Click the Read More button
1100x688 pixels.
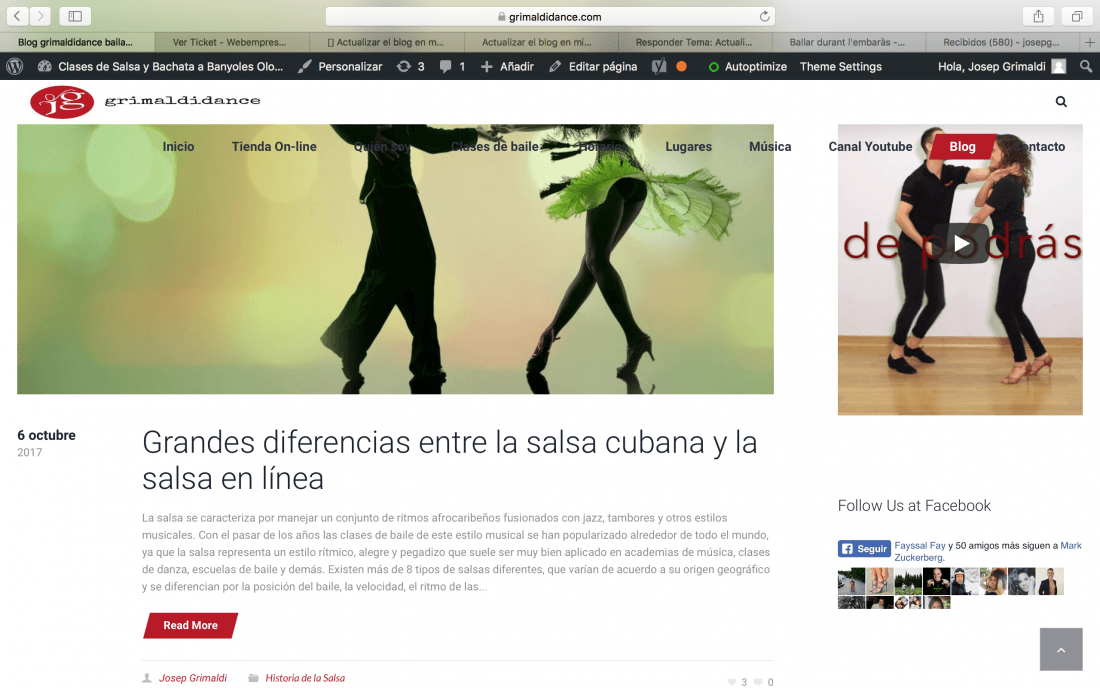point(191,626)
